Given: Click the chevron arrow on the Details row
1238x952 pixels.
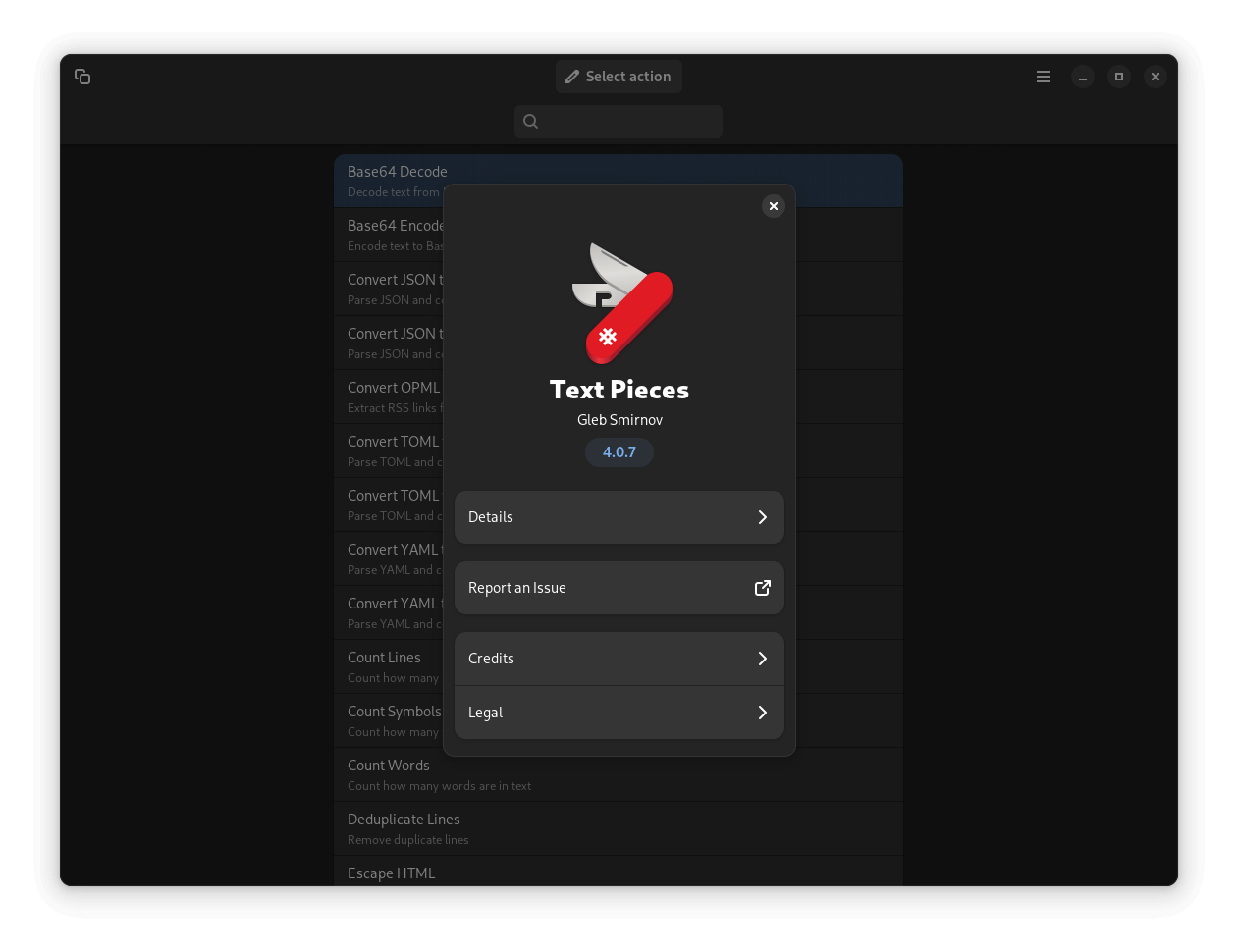Looking at the screenshot, I should pos(763,517).
